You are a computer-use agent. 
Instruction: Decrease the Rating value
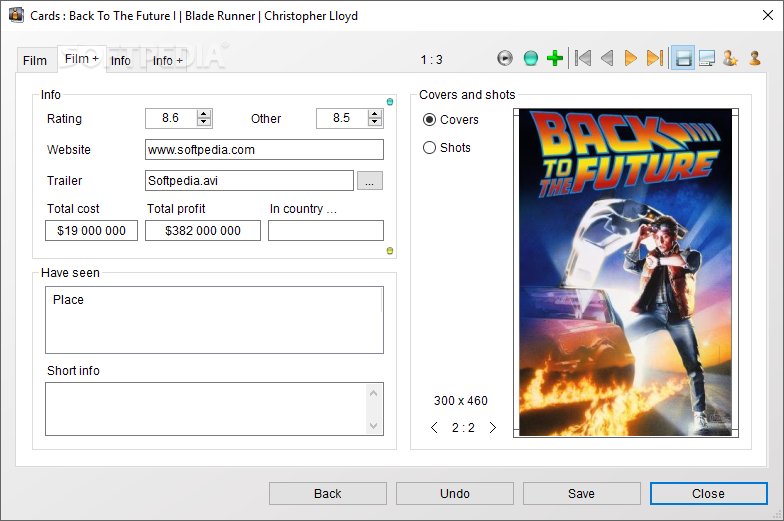point(203,122)
